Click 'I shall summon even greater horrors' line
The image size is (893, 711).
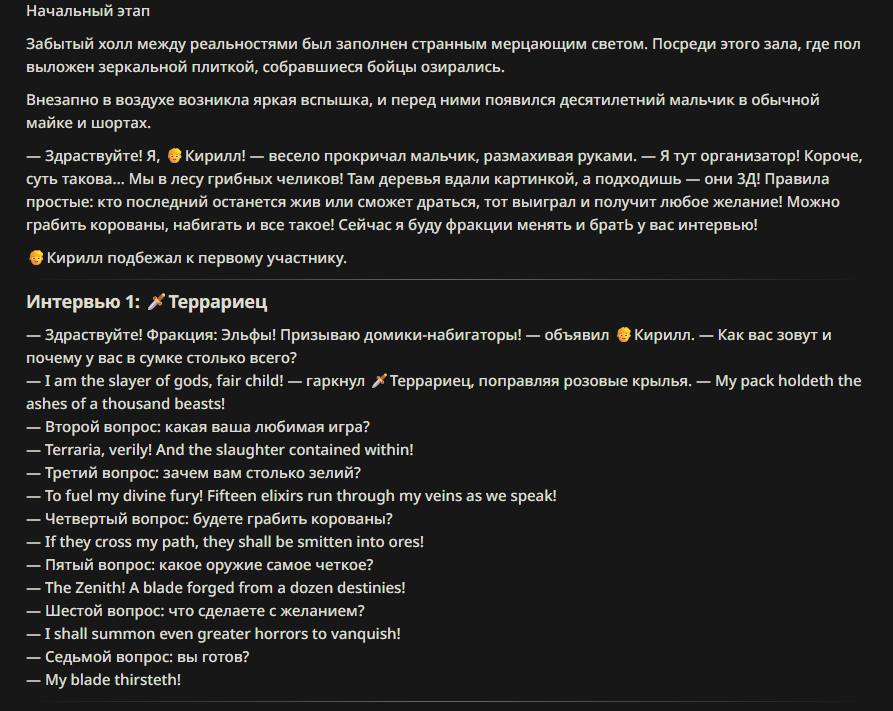(214, 634)
